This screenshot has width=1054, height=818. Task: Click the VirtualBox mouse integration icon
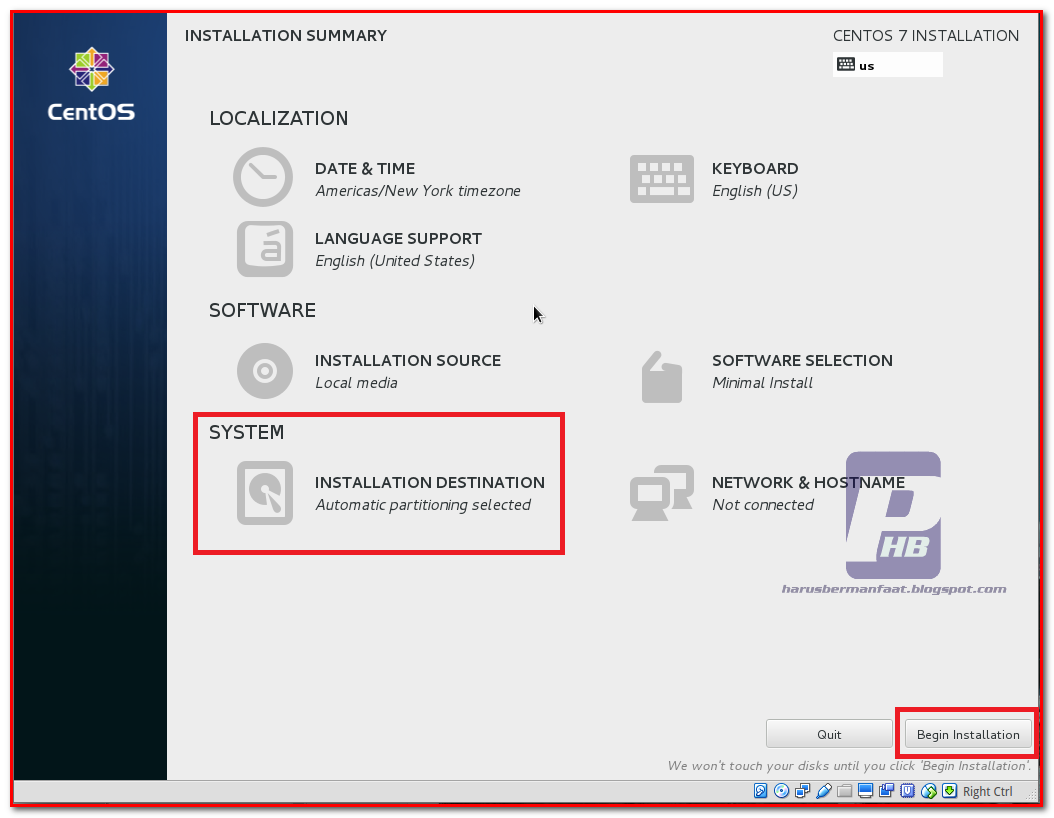(929, 791)
